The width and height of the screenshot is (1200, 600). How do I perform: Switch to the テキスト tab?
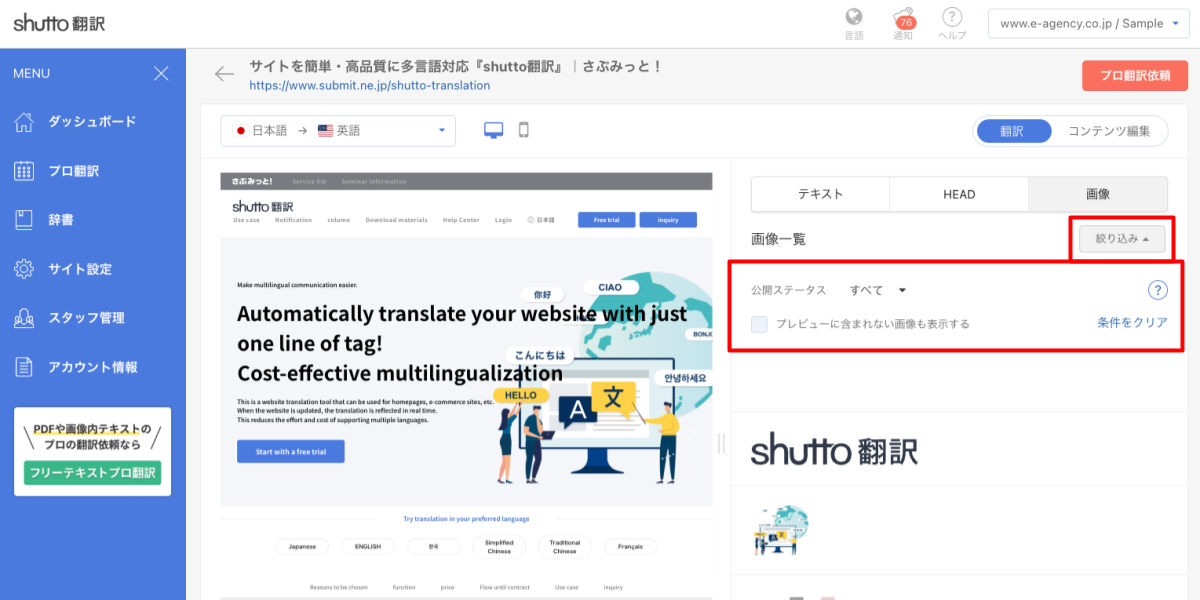pyautogui.click(x=820, y=194)
